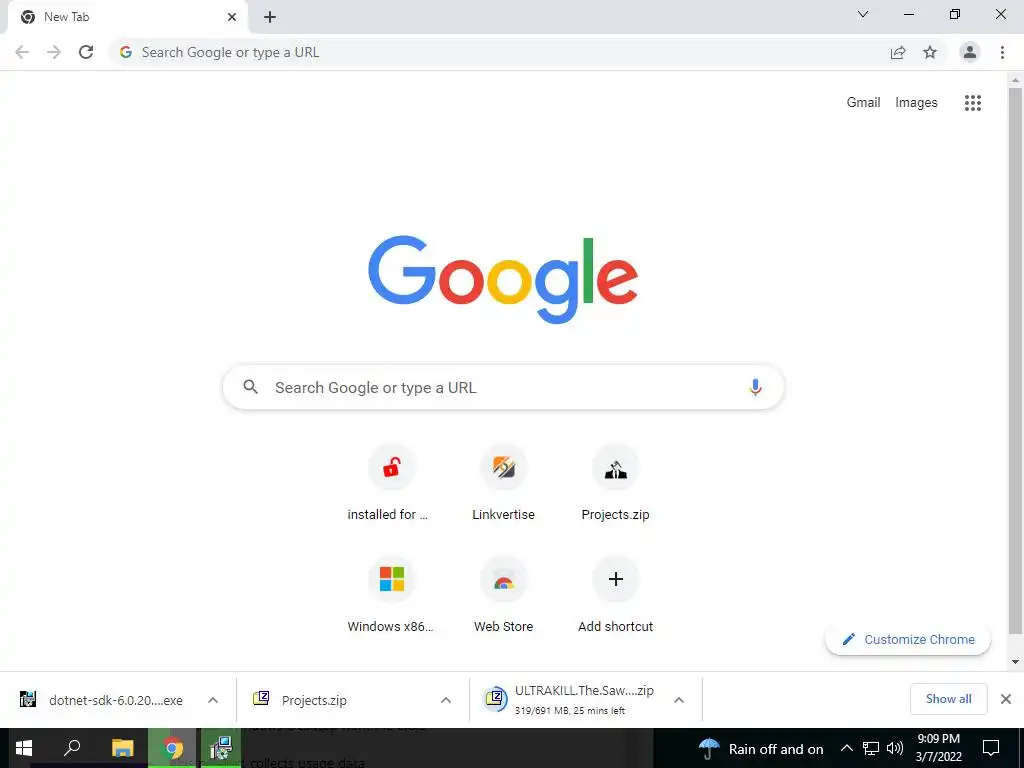The image size is (1024, 768).
Task: Open a new tab with plus button
Action: (270, 18)
